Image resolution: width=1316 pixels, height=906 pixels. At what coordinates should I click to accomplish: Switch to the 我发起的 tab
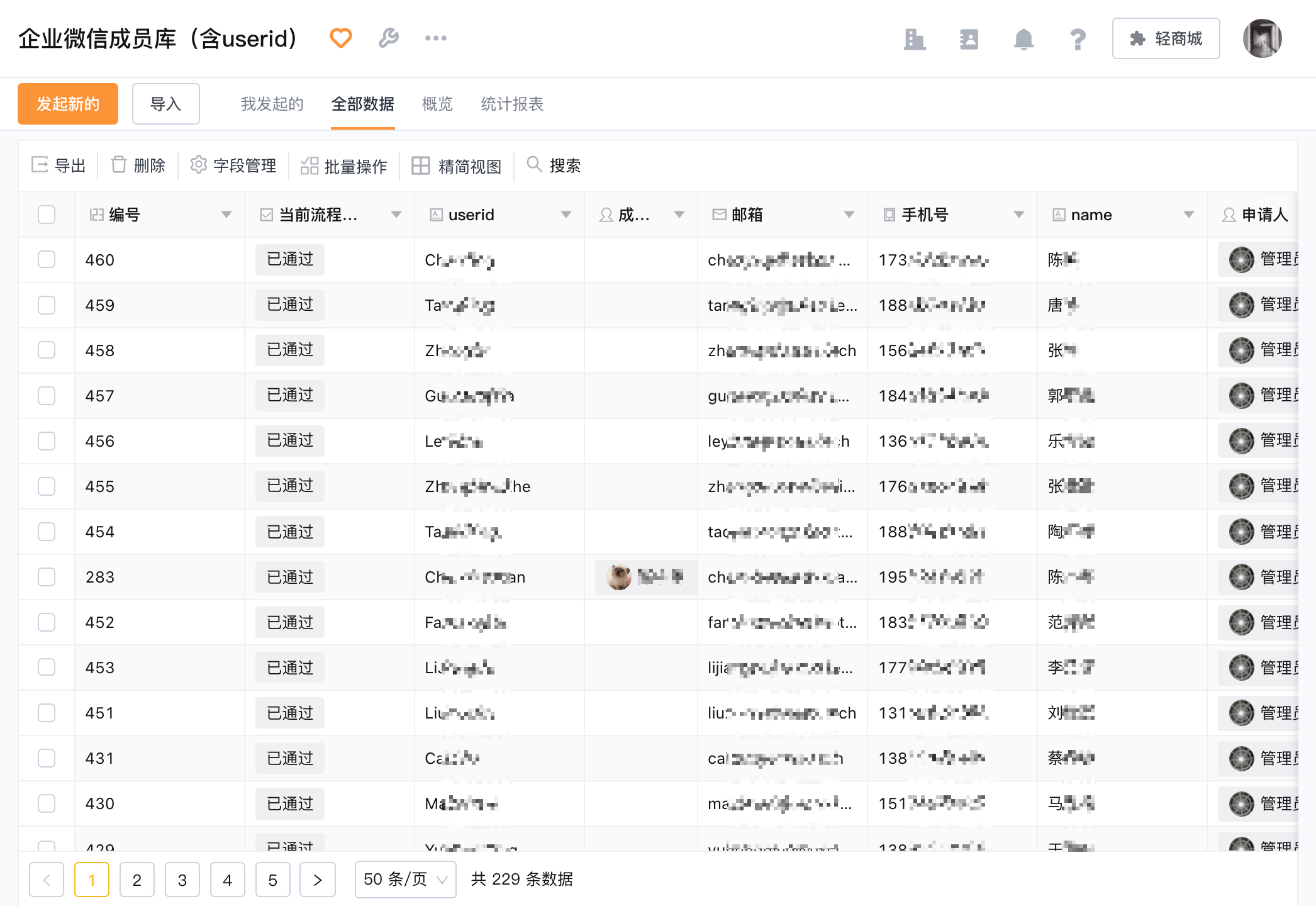point(272,104)
